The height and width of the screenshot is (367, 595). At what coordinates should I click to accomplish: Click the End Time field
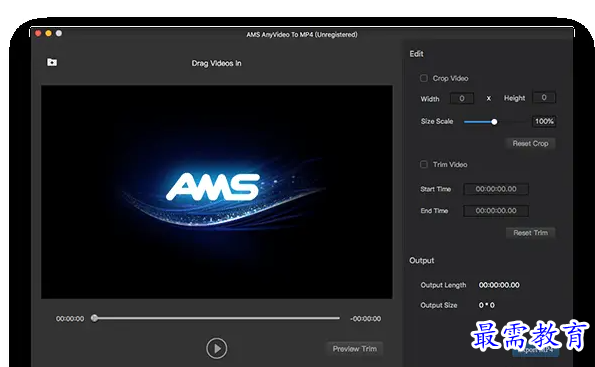coord(496,211)
